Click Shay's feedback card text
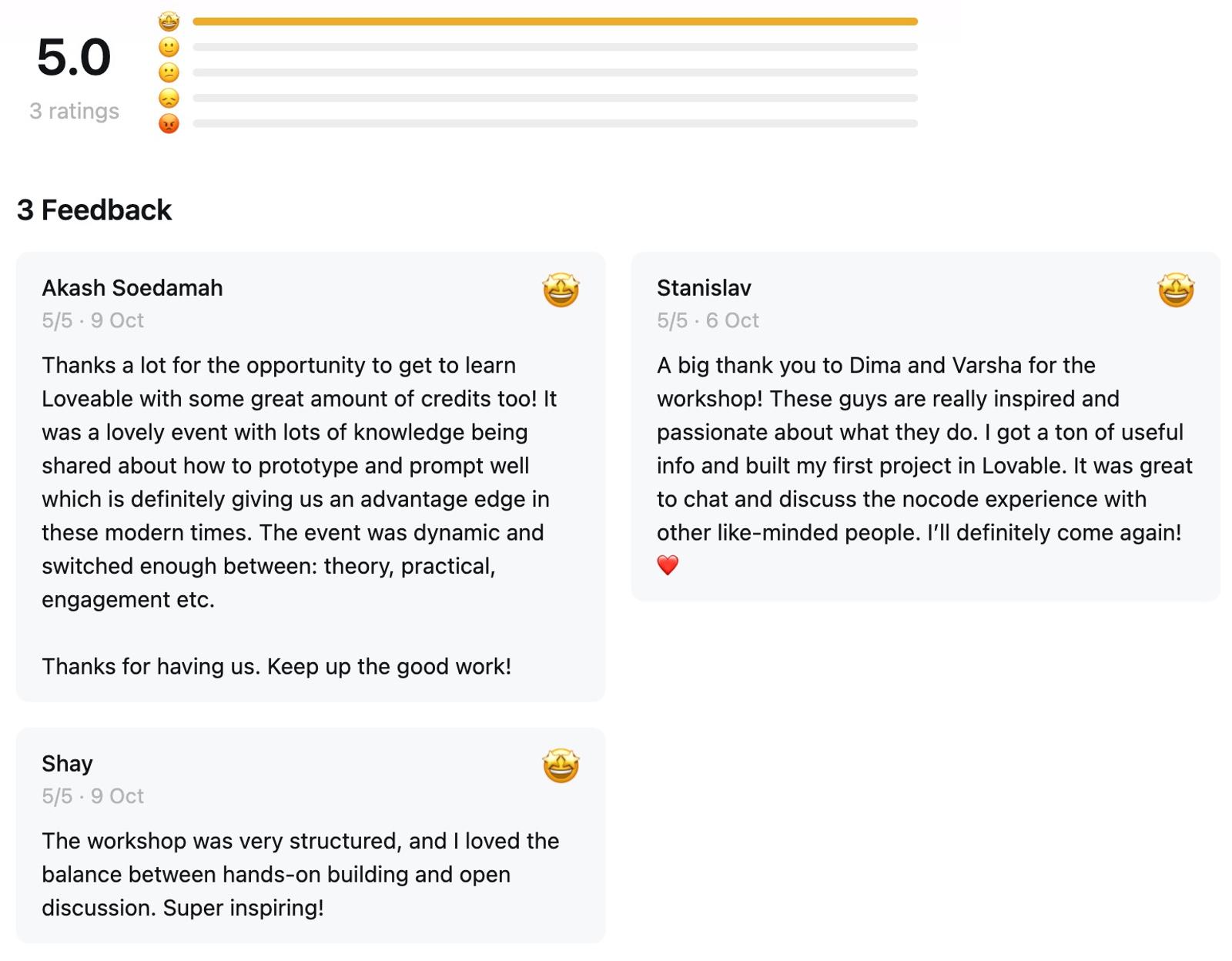This screenshot has height=961, width=1232. tap(300, 874)
